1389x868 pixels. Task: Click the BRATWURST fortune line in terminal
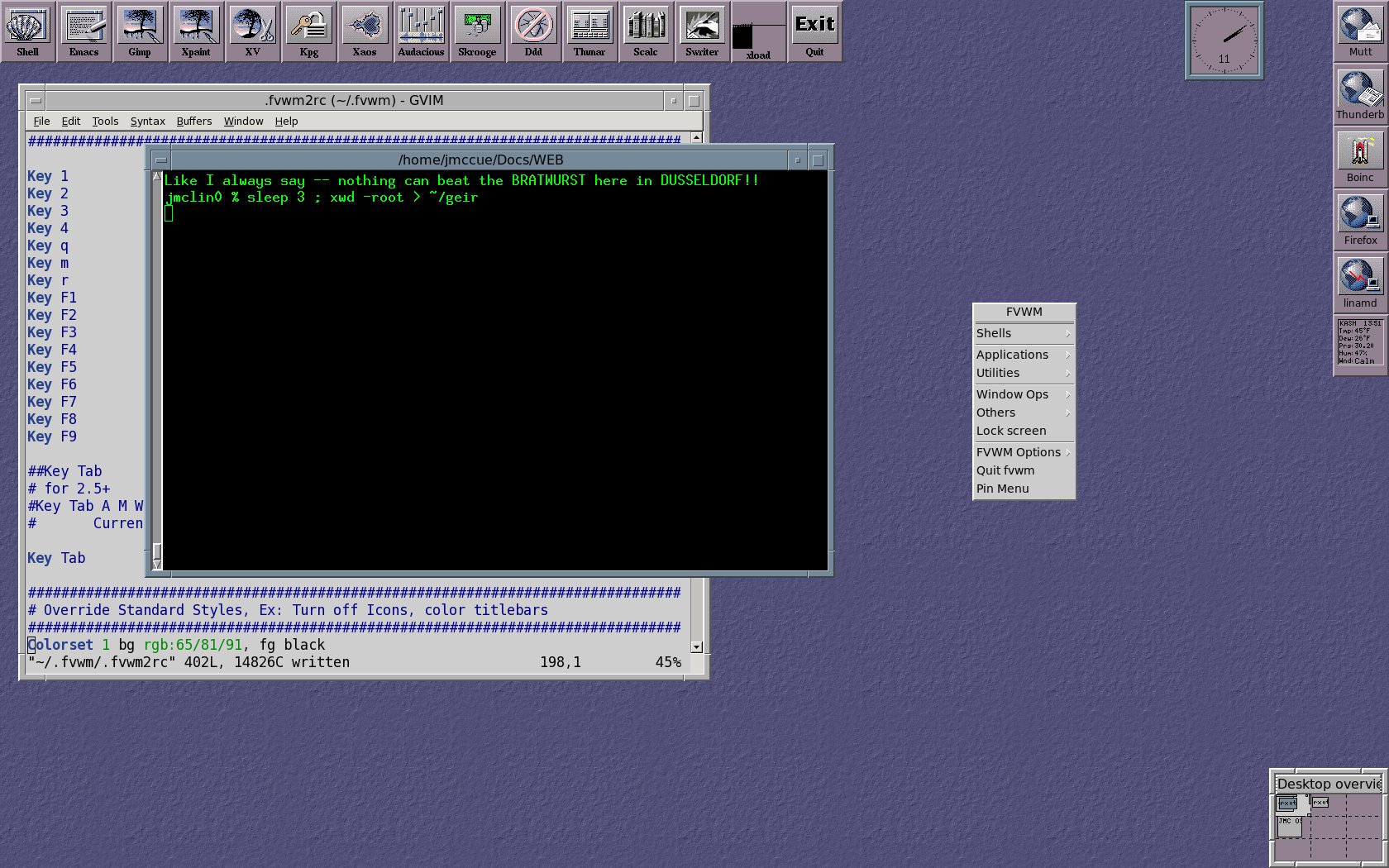coord(461,180)
